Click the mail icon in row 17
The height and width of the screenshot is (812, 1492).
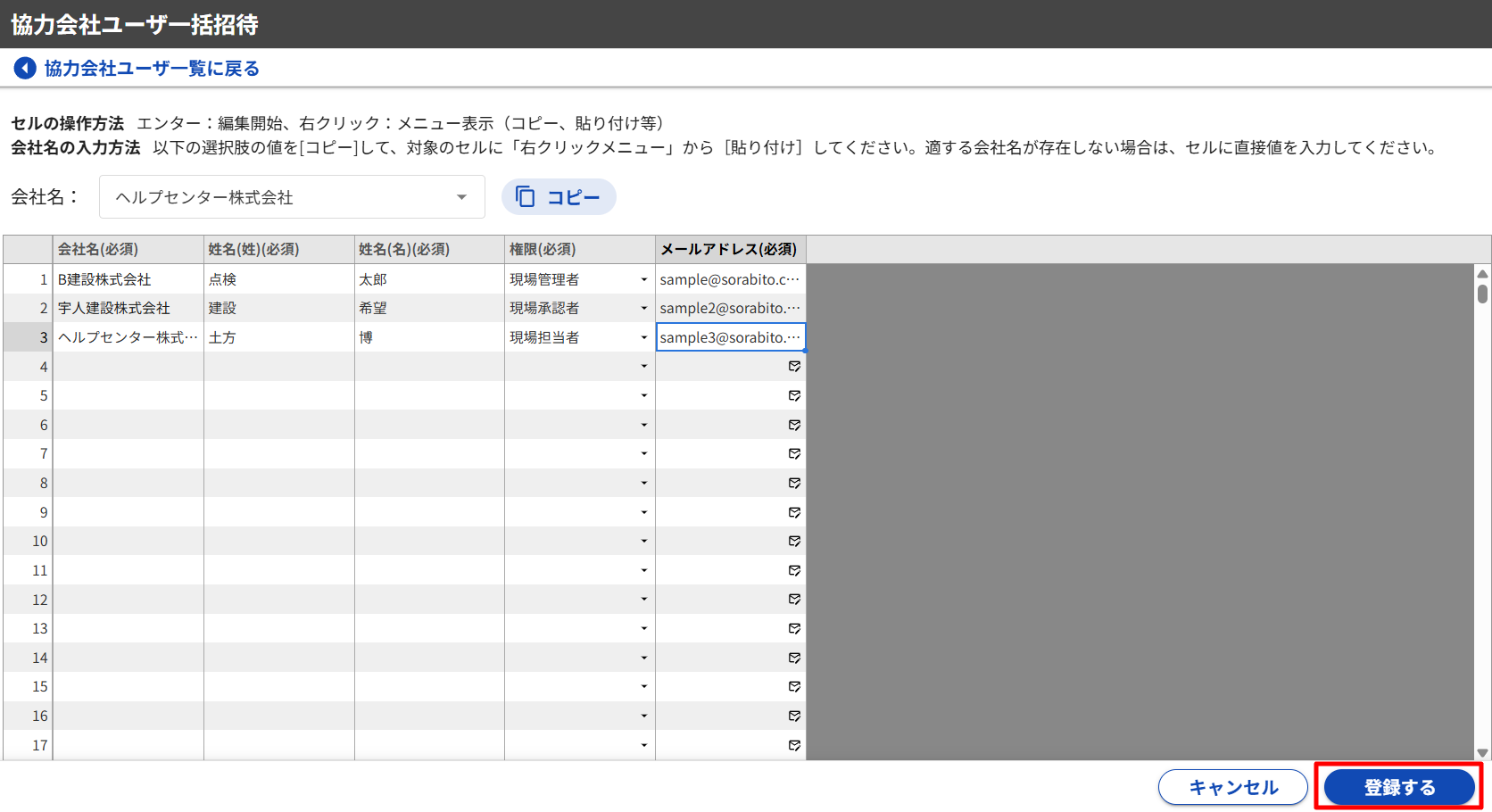(794, 745)
